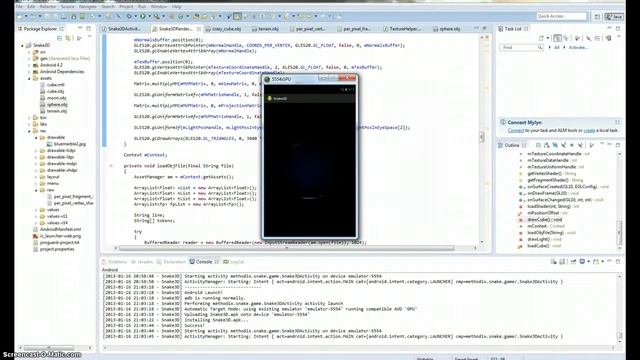The height and width of the screenshot is (360, 640).
Task: Close the Snake3DRenderer editor tab
Action: coord(199,29)
